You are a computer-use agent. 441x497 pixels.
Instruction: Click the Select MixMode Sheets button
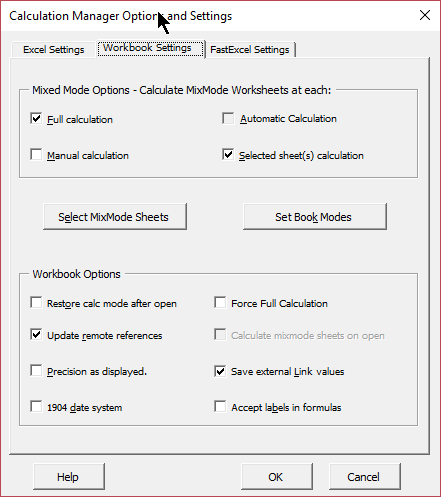click(x=115, y=217)
